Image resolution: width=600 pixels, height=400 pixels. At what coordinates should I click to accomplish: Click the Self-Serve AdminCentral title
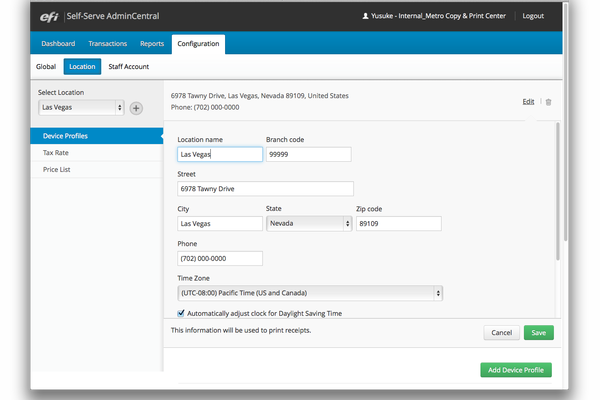point(113,16)
